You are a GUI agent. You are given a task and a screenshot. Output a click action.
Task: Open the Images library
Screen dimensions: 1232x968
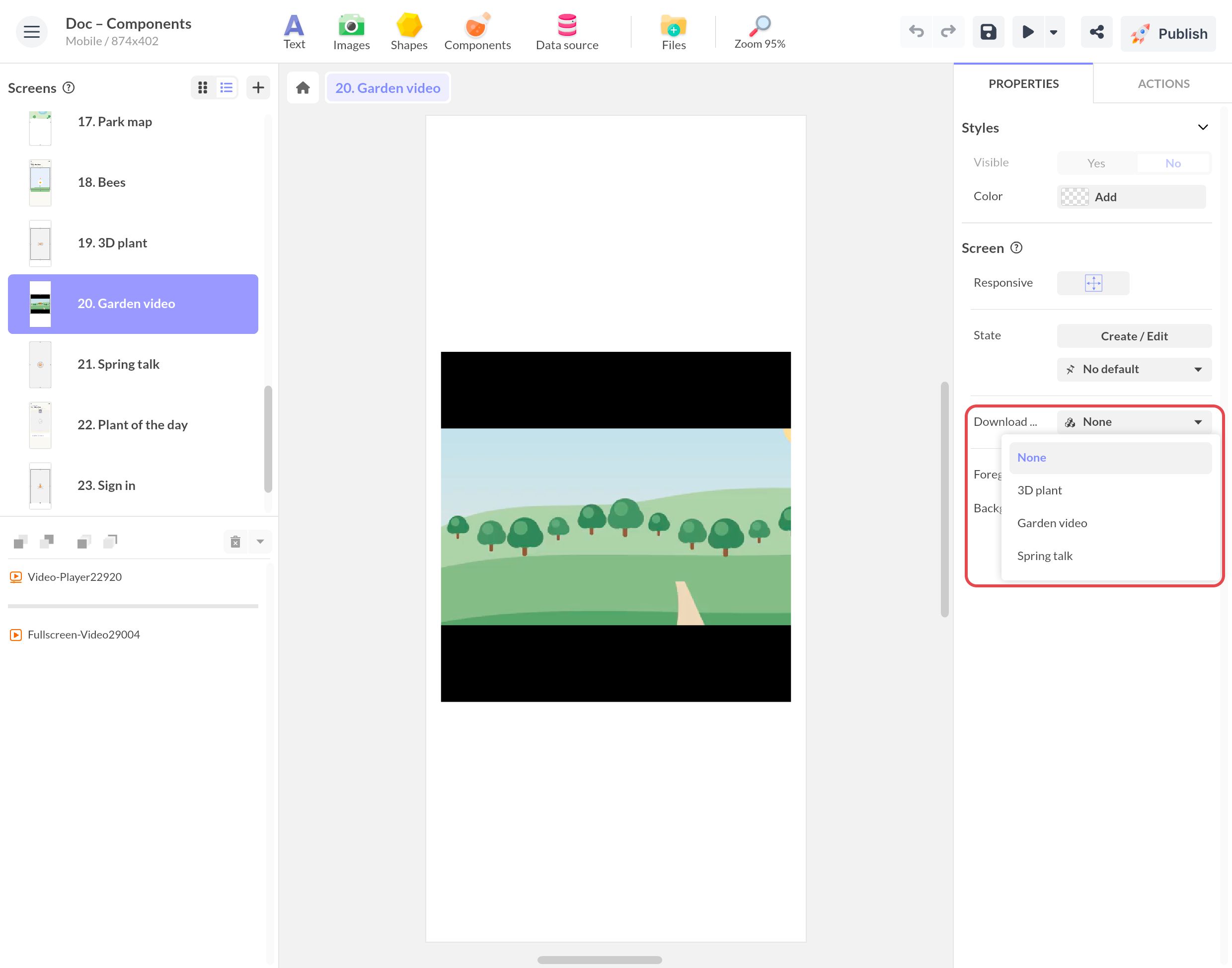[x=351, y=32]
